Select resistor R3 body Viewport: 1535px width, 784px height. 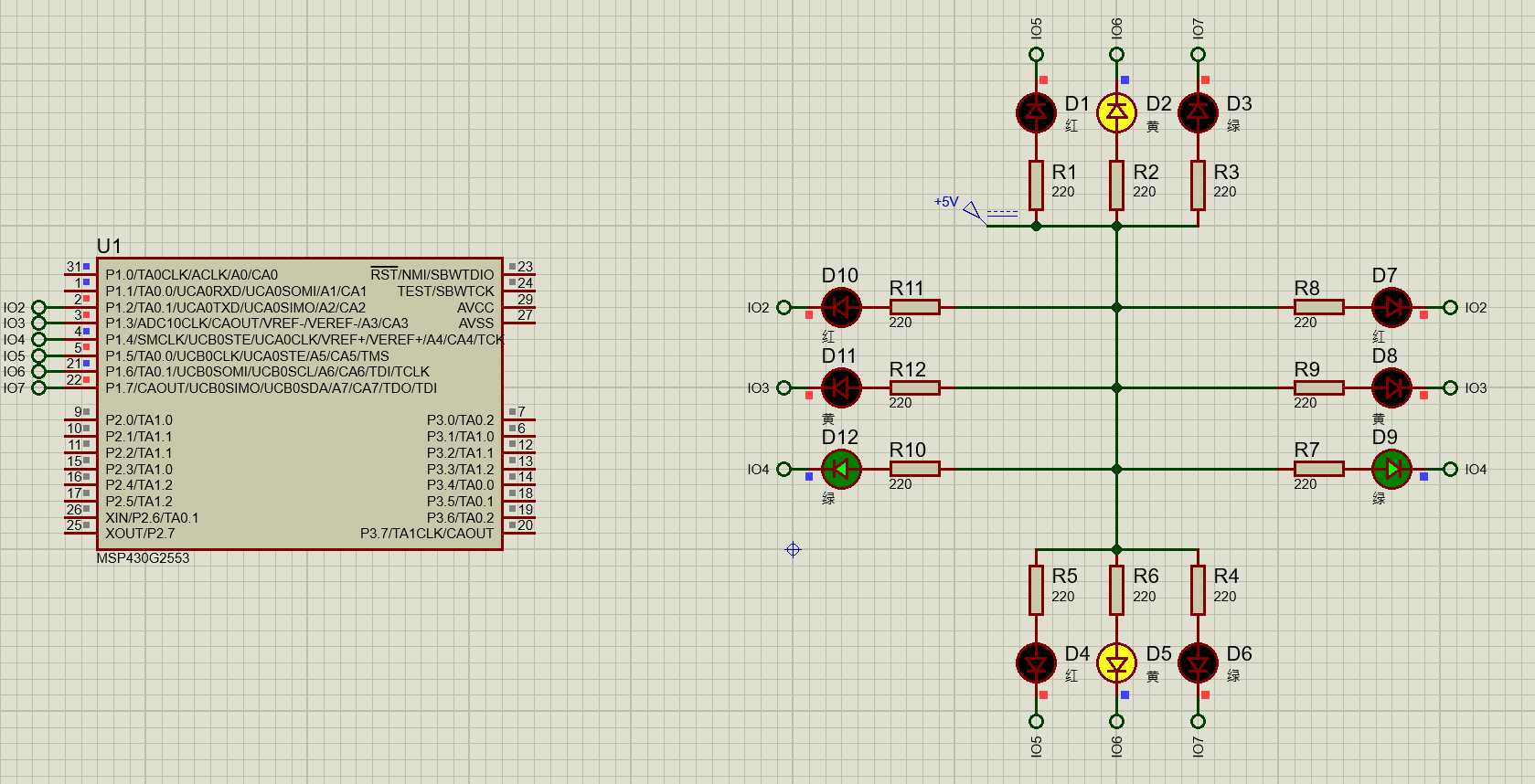tap(1198, 185)
